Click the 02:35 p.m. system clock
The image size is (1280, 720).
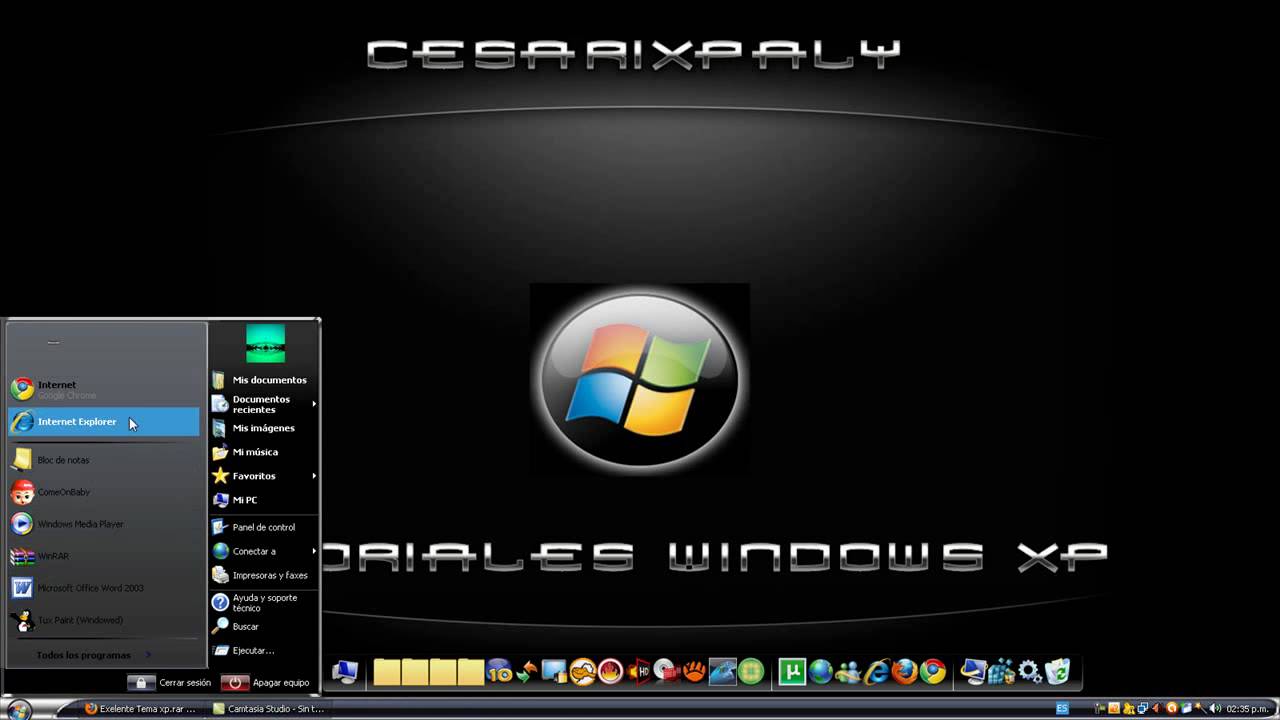pos(1247,708)
